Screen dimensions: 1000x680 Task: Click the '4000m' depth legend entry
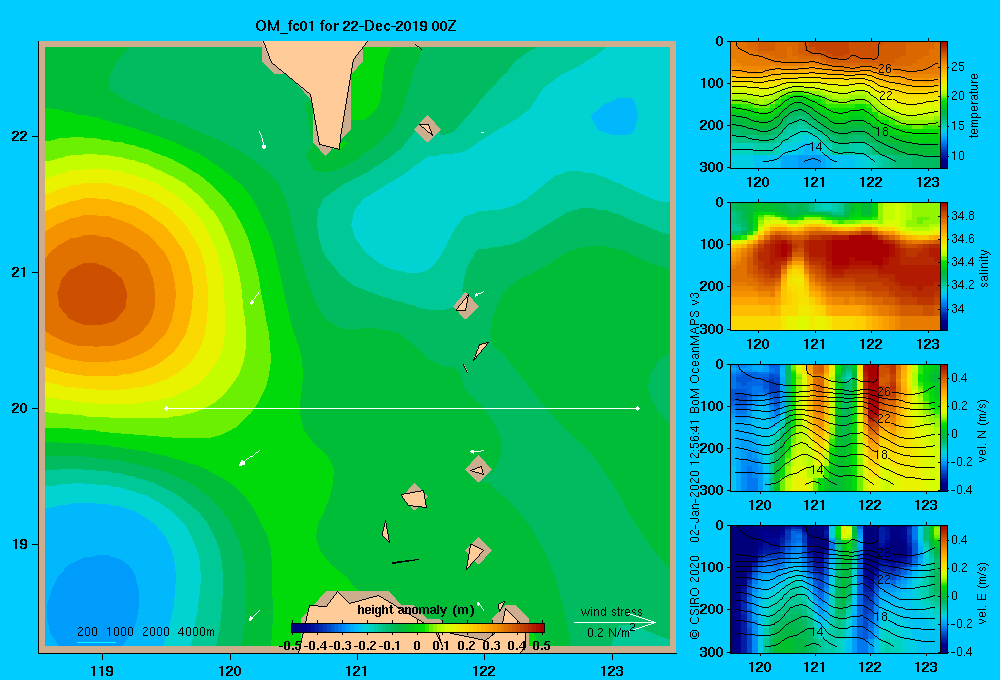click(x=196, y=632)
